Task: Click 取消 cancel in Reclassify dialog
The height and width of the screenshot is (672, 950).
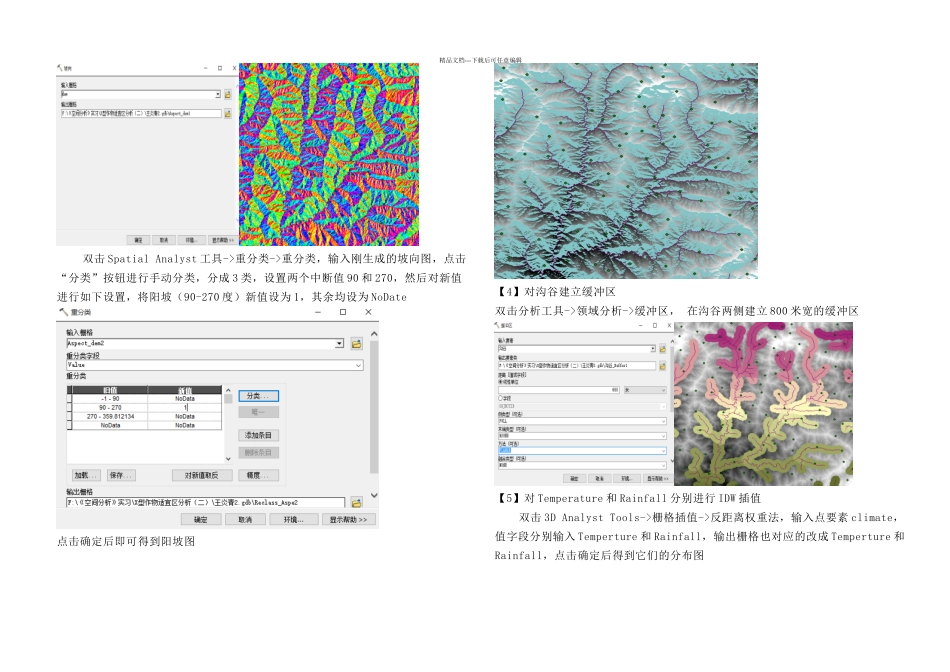Action: [245, 519]
